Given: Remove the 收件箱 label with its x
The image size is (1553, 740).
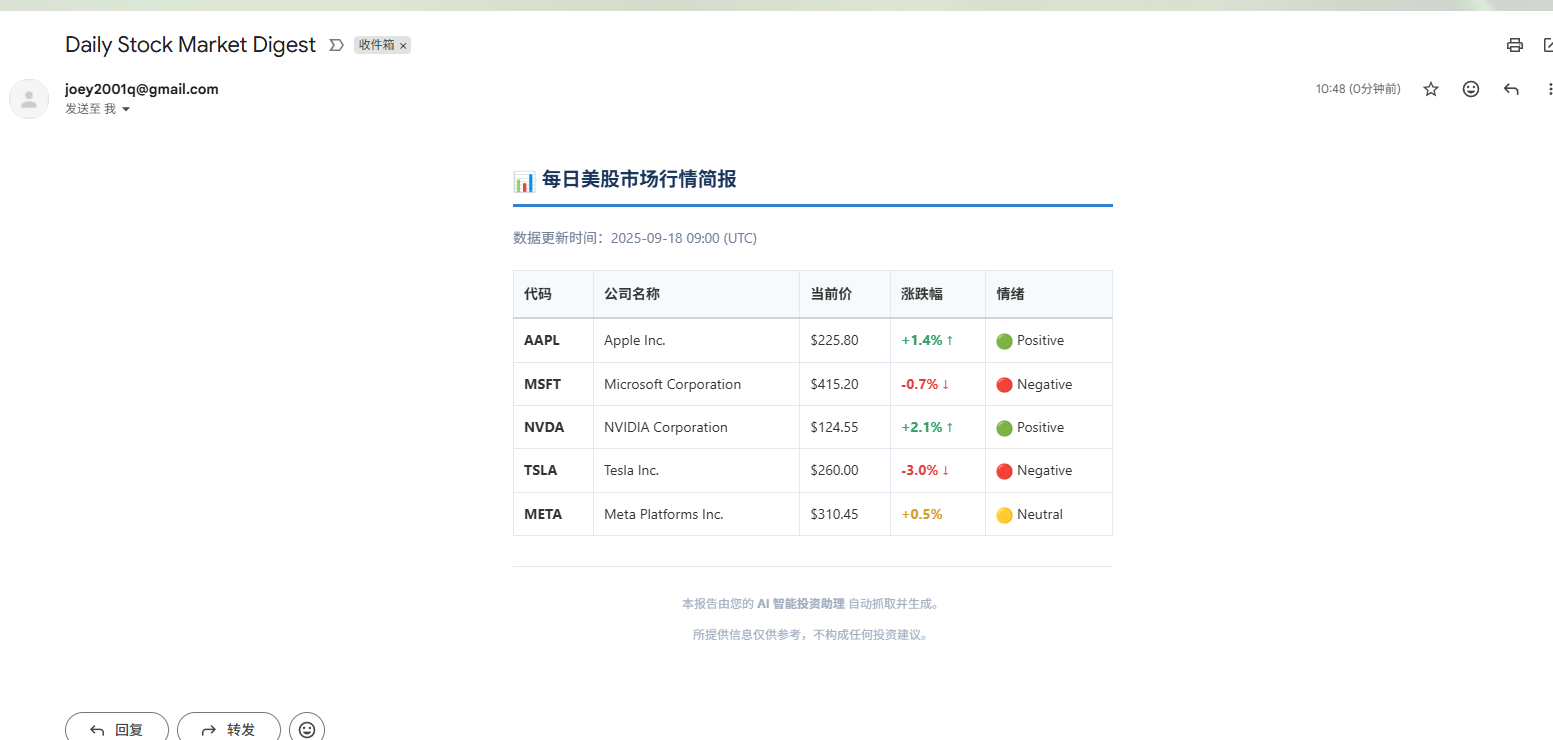Looking at the screenshot, I should coord(403,46).
